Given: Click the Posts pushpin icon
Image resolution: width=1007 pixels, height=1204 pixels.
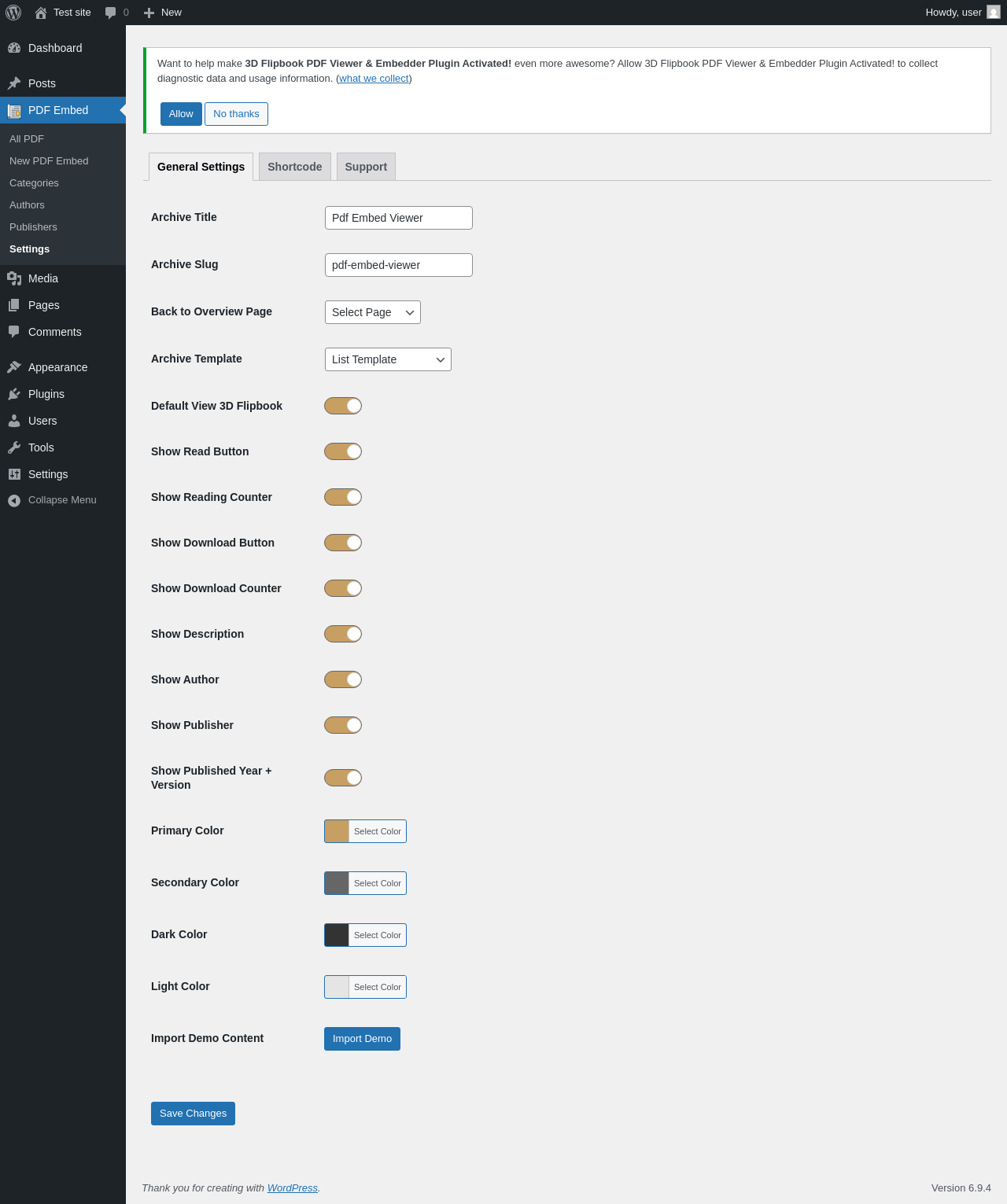Looking at the screenshot, I should (14, 83).
